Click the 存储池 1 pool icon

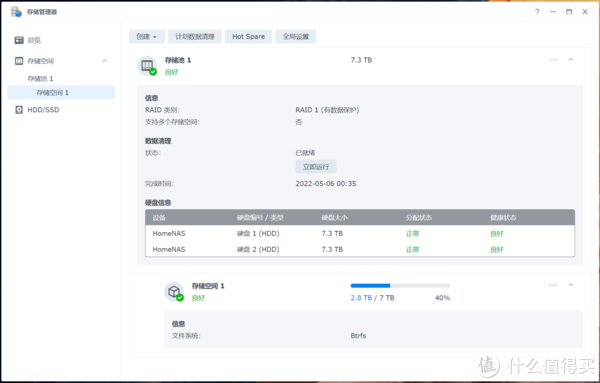(147, 66)
